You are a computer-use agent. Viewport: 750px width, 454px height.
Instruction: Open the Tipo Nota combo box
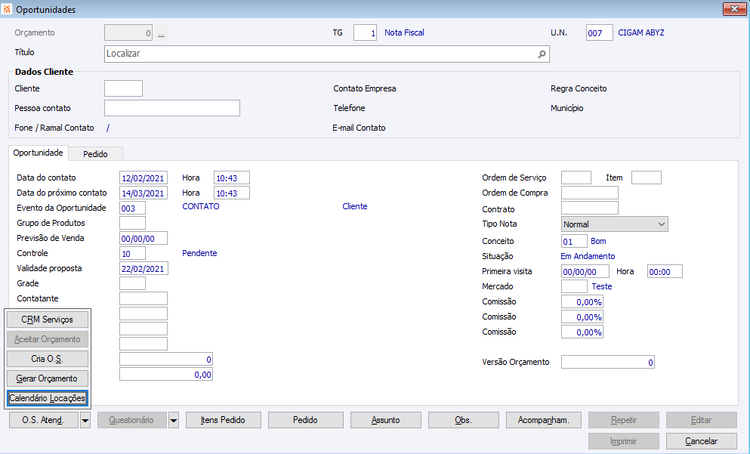(614, 224)
